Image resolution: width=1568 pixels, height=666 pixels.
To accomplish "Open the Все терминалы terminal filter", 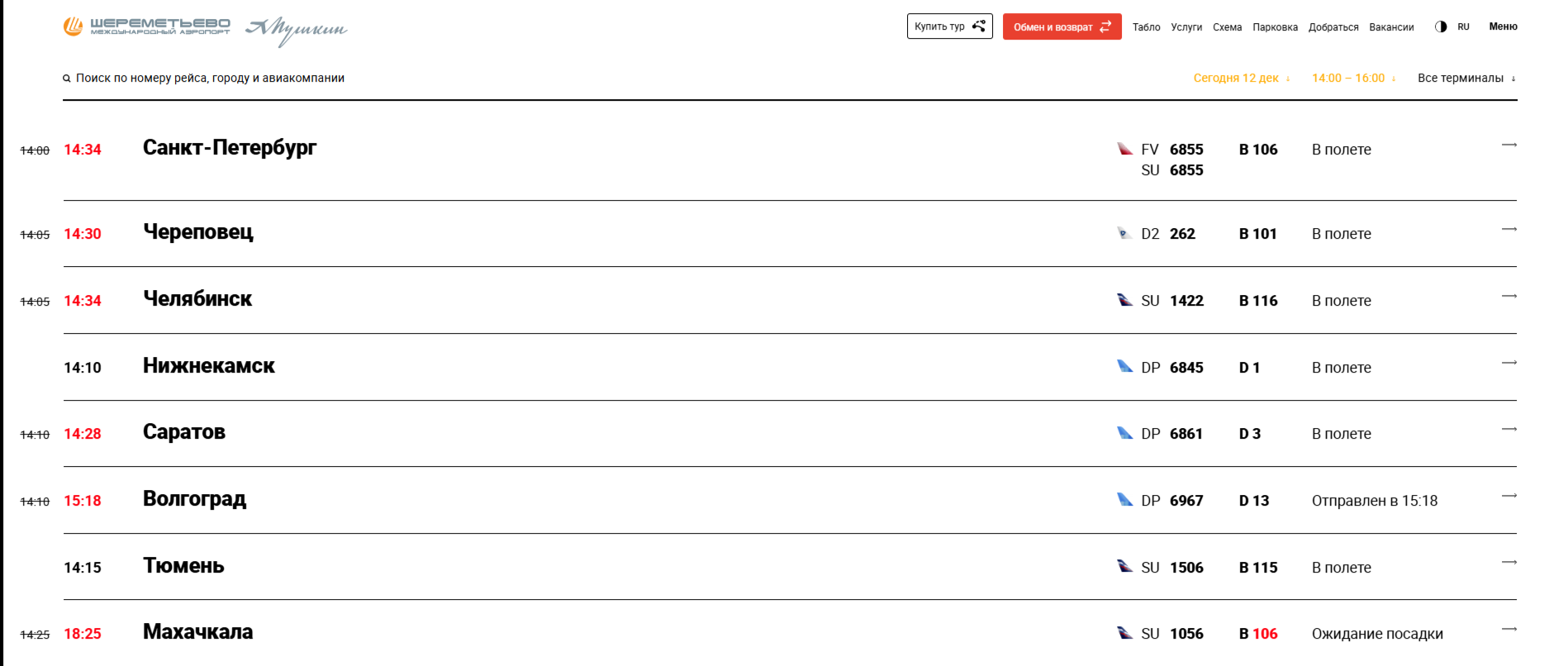I will coord(1466,78).
